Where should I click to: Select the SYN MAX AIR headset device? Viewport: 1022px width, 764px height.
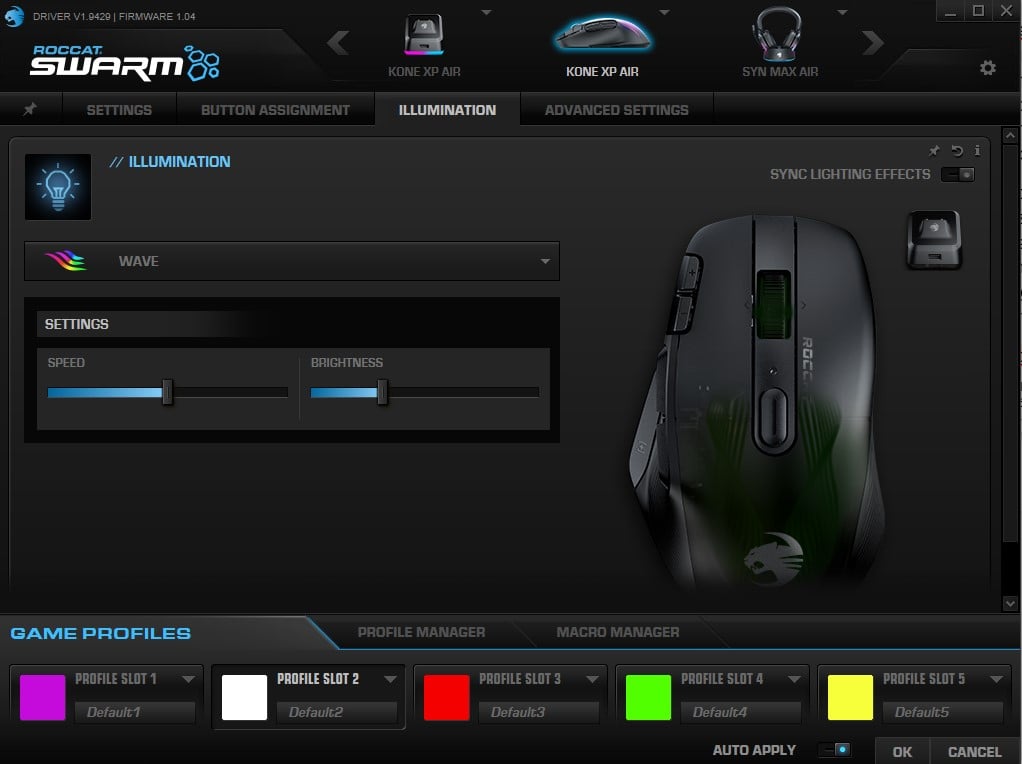tap(780, 45)
